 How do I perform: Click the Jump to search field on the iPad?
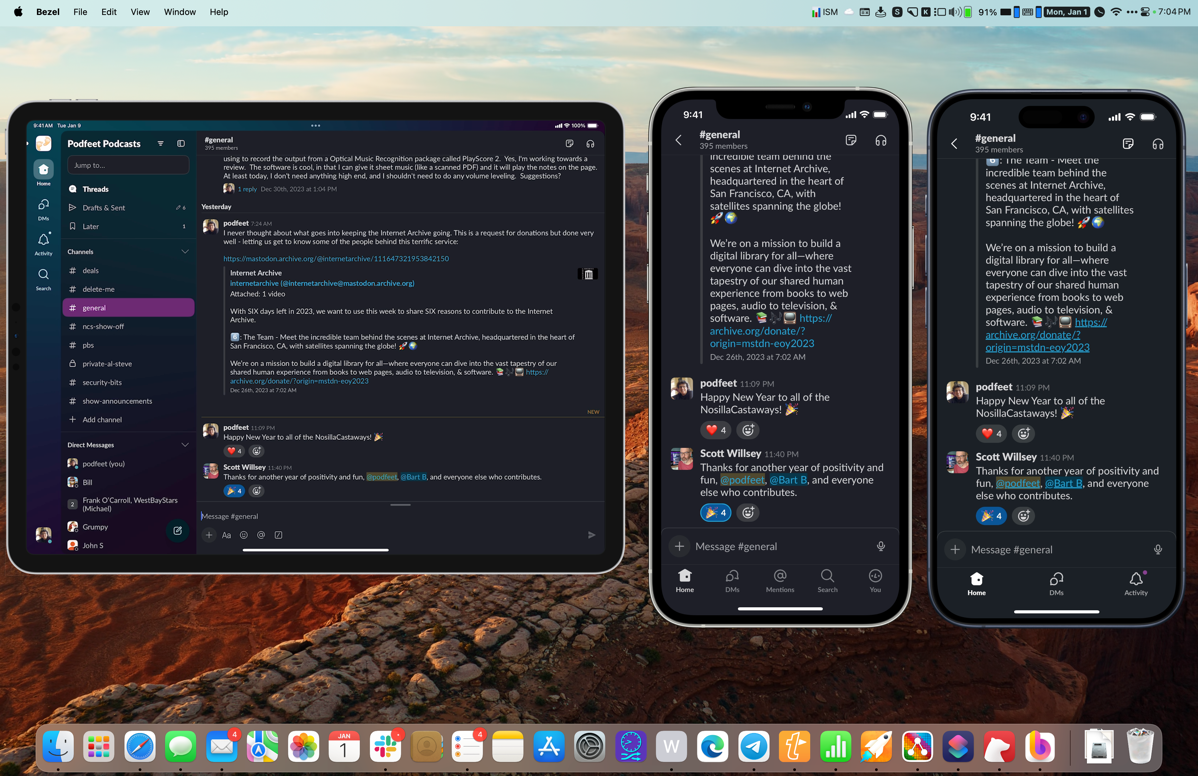[x=127, y=165]
